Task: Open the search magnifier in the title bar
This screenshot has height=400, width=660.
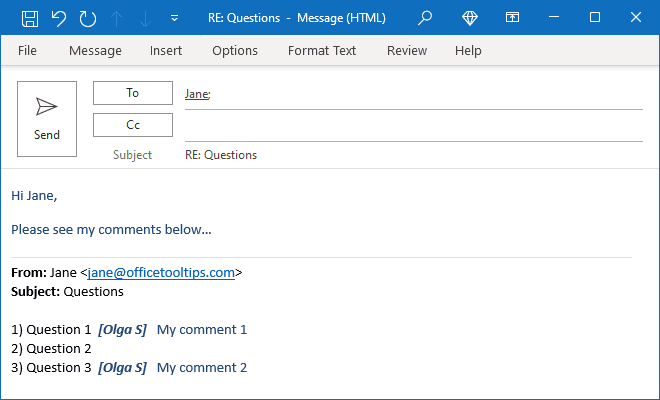Action: pos(425,18)
